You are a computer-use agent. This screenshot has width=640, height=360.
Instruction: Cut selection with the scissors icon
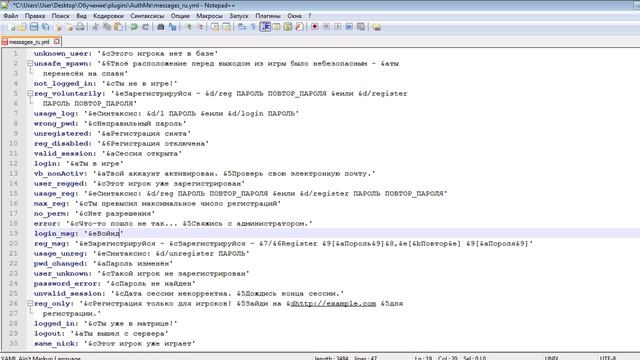pyautogui.click(x=95, y=27)
